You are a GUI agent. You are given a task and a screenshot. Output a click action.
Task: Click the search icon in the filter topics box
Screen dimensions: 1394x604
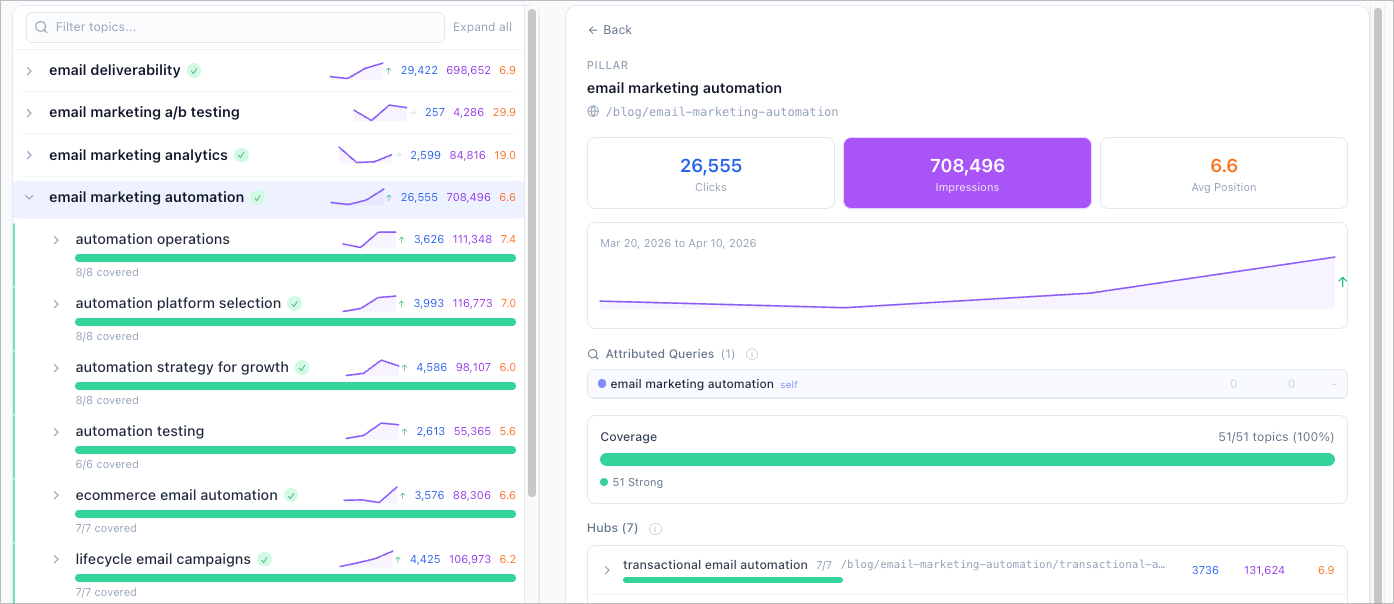[x=41, y=27]
